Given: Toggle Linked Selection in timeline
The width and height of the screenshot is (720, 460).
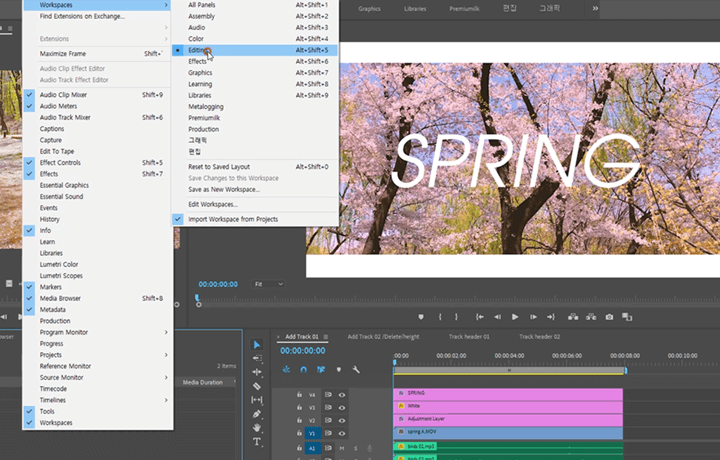Looking at the screenshot, I should point(321,370).
